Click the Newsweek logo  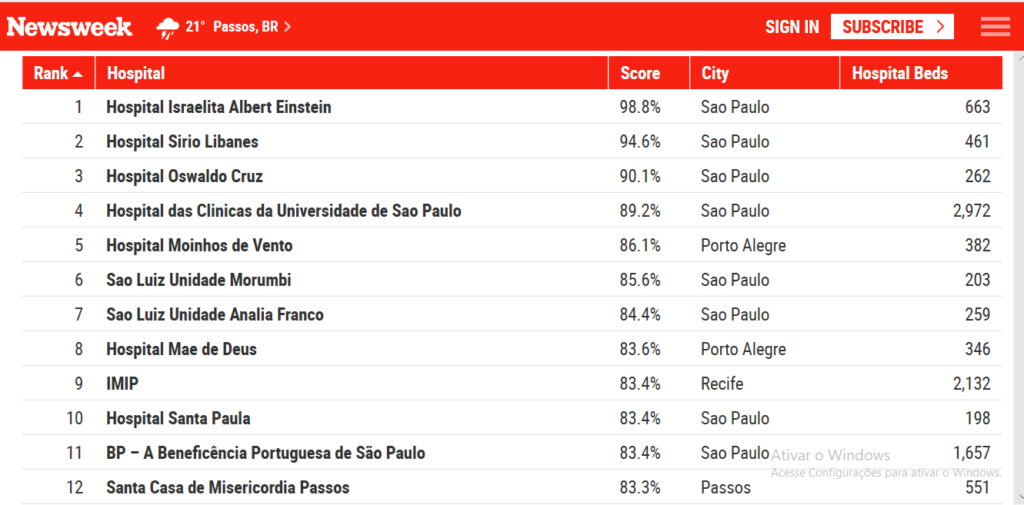pyautogui.click(x=69, y=27)
